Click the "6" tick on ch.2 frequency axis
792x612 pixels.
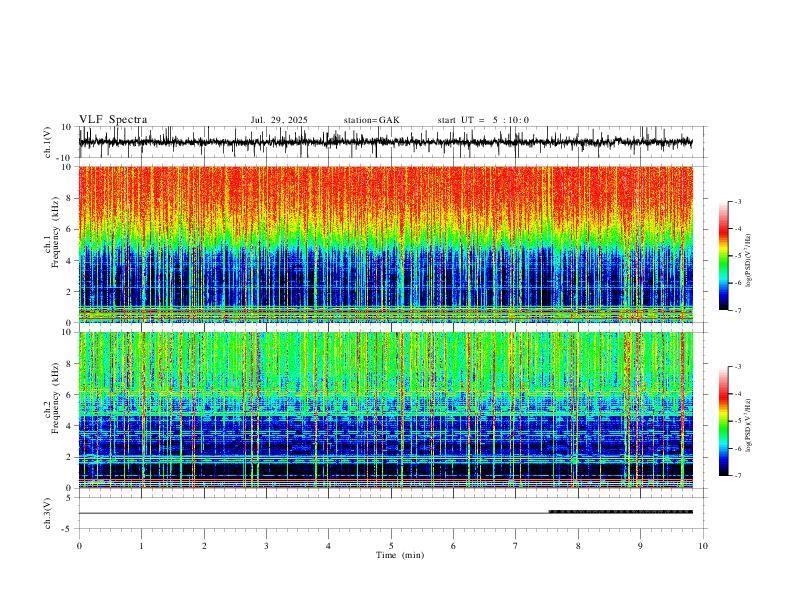point(69,395)
